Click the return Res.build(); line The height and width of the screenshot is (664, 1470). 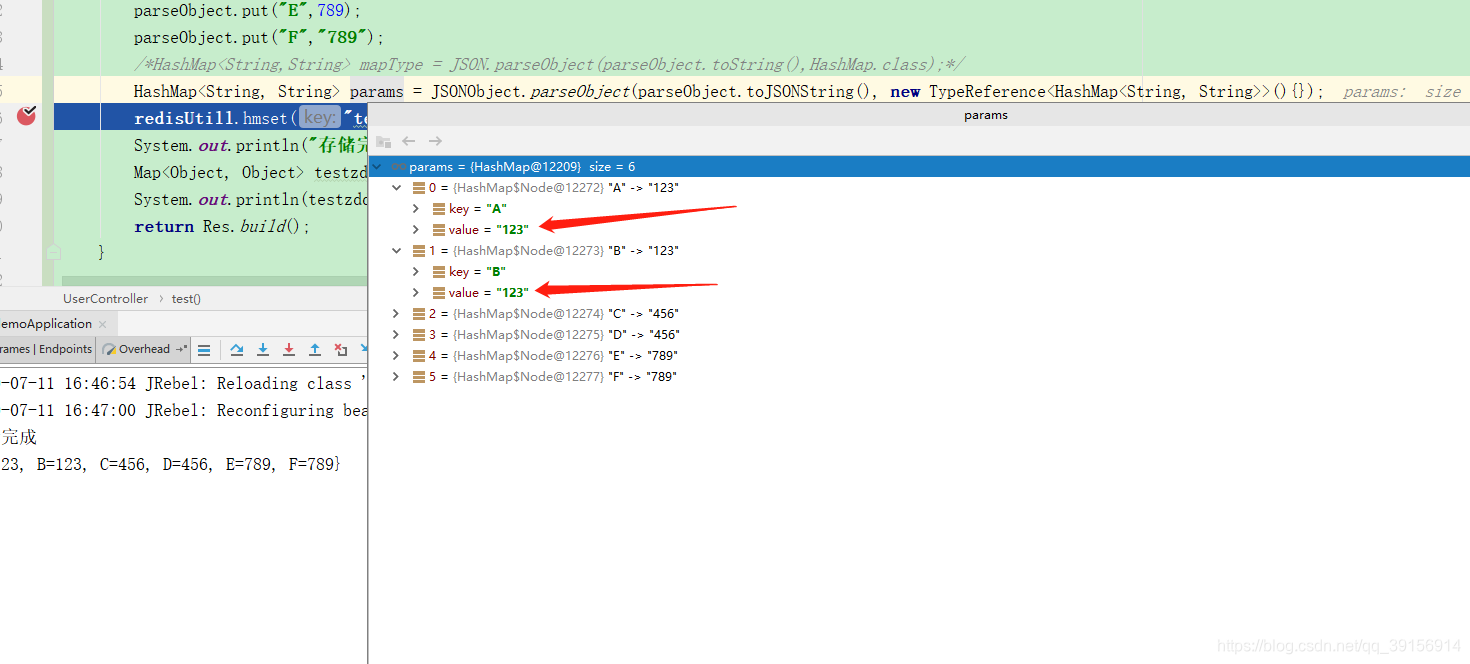[x=222, y=226]
